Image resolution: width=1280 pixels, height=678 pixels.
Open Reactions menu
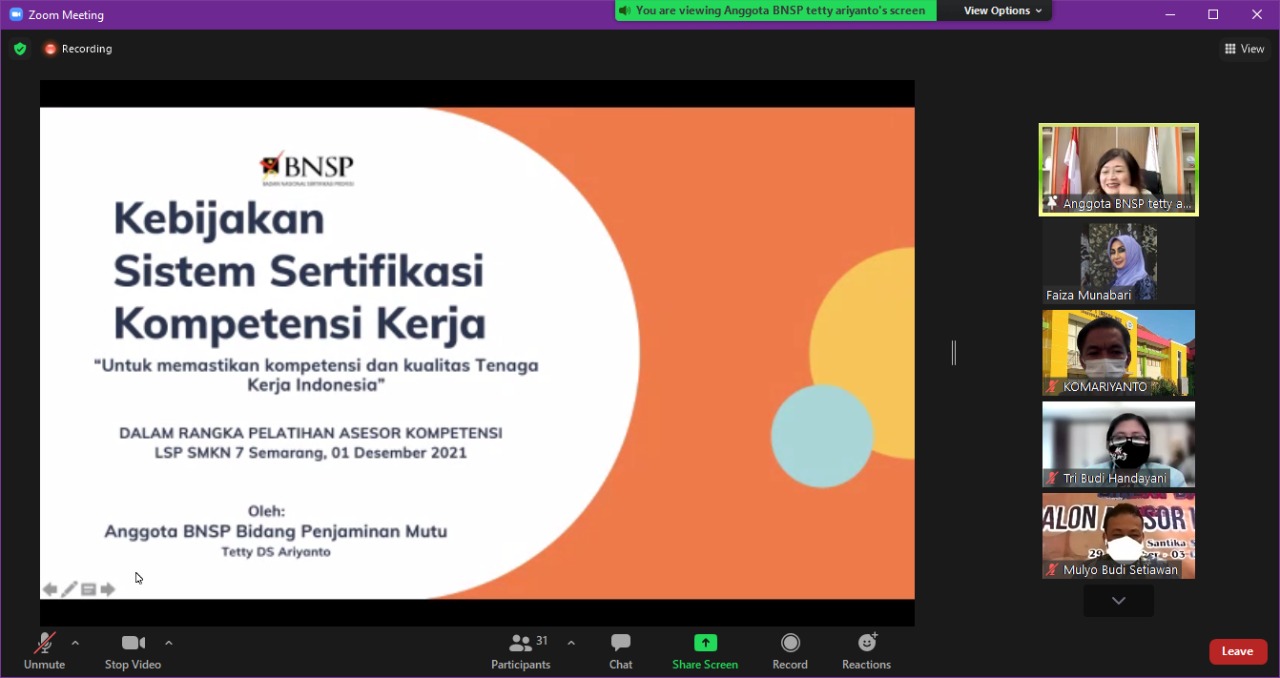pyautogui.click(x=866, y=651)
